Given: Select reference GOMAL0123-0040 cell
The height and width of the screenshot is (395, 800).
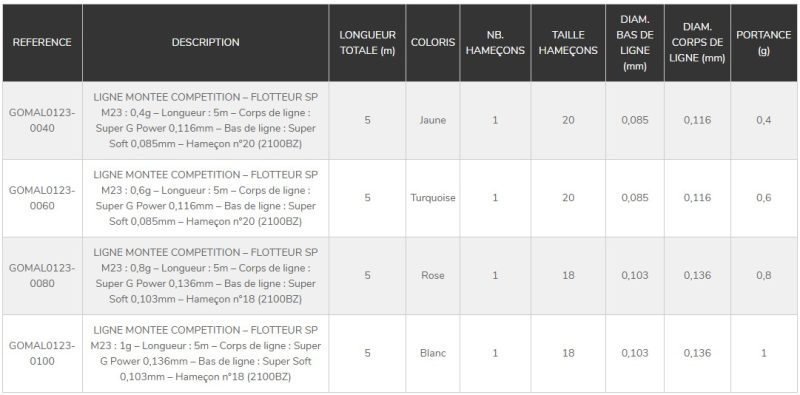Looking at the screenshot, I should tap(42, 120).
